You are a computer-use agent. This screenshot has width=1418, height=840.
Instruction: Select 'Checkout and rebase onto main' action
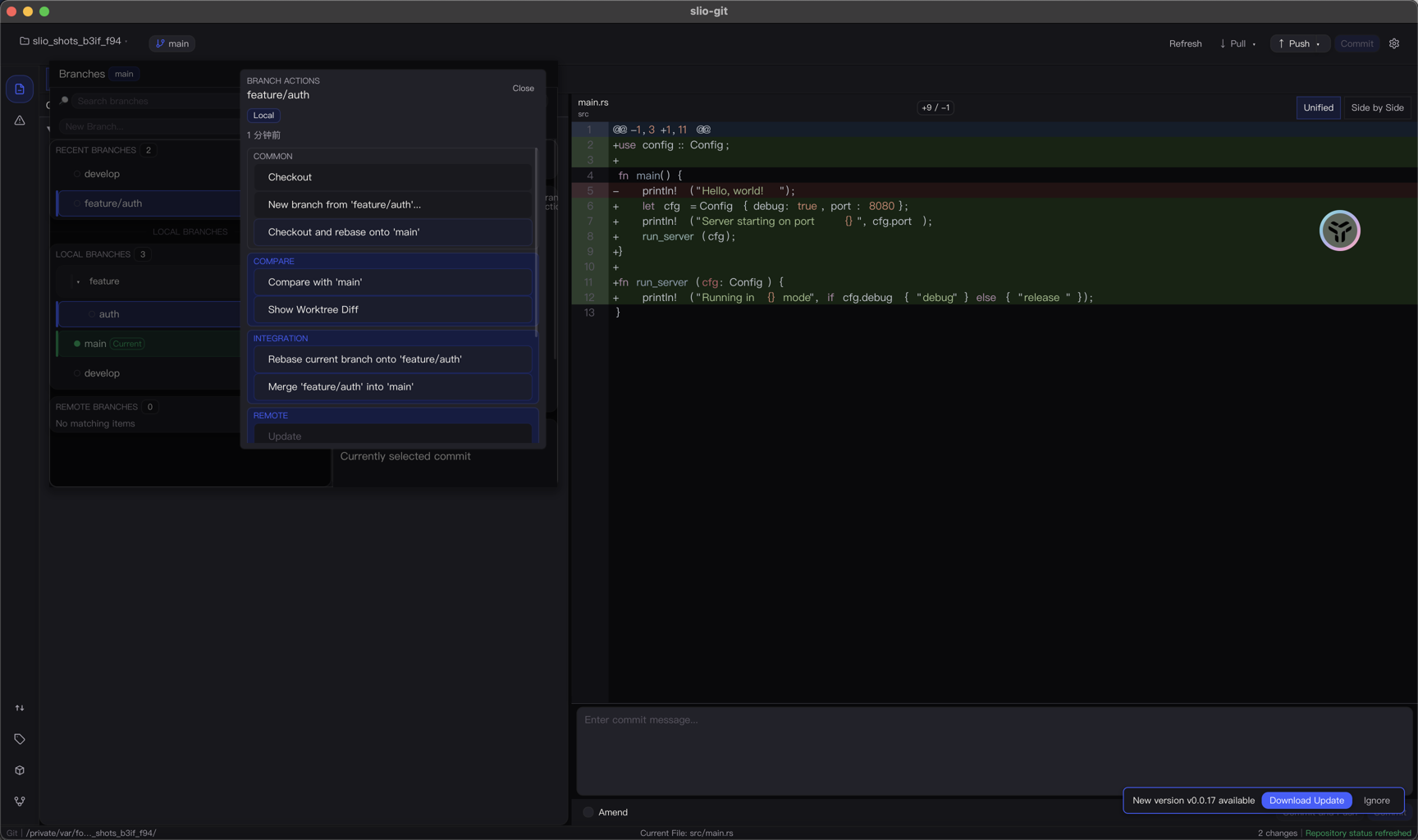pos(392,232)
